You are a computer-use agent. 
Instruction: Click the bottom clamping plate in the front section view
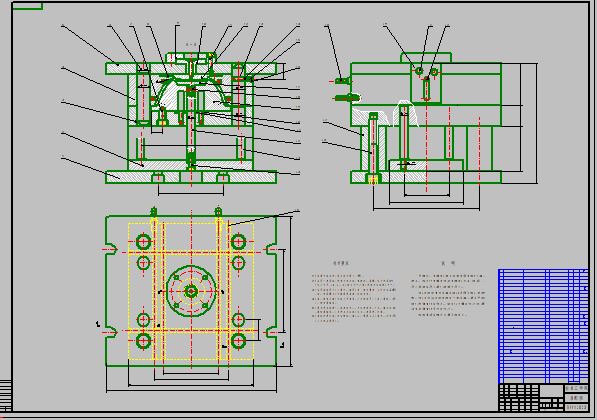tap(191, 177)
